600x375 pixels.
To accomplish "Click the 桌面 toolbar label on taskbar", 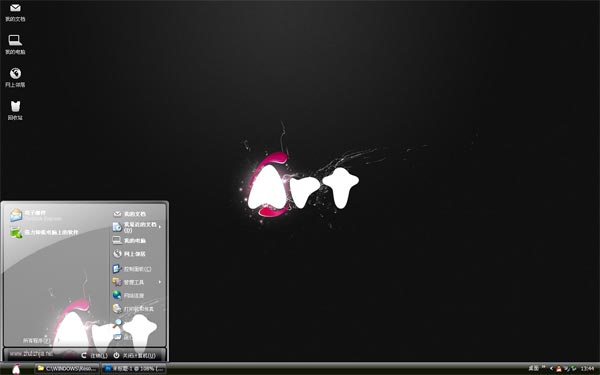I will pyautogui.click(x=533, y=368).
